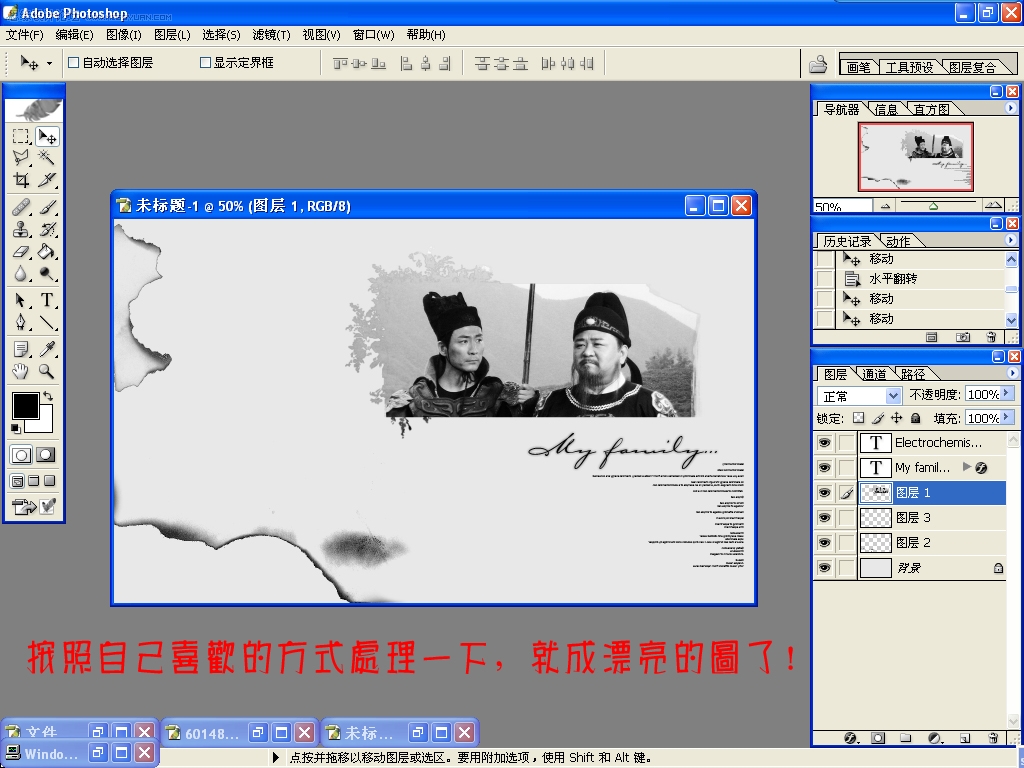Switch to 路径 tab

pyautogui.click(x=913, y=374)
